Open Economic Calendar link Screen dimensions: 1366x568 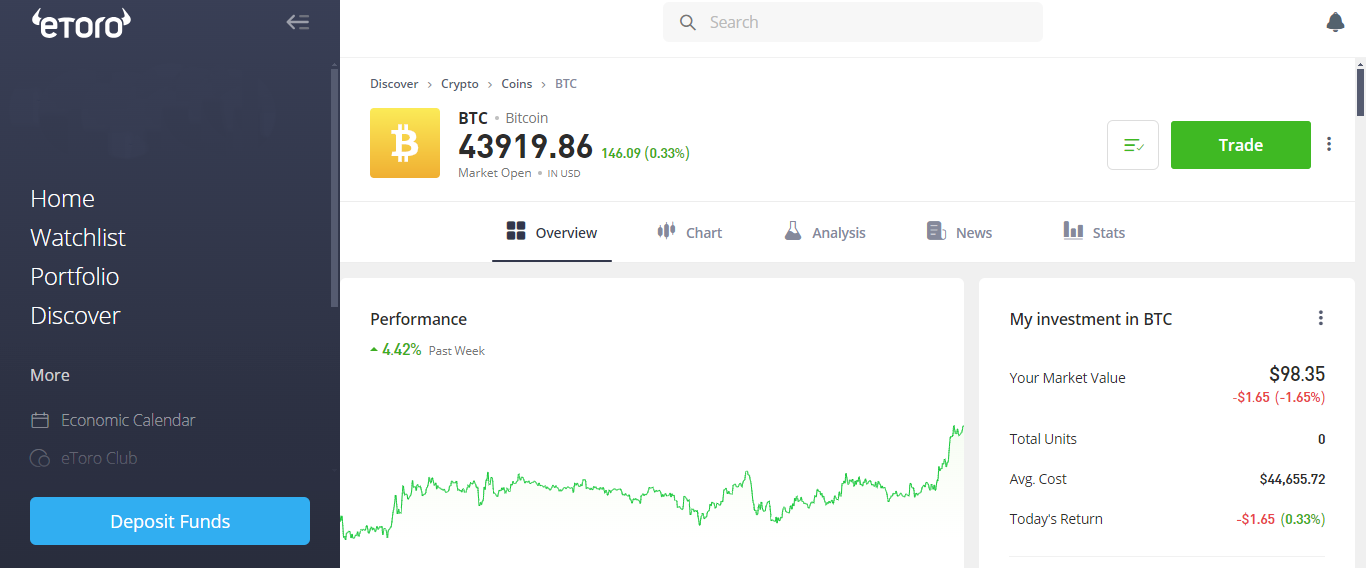pyautogui.click(x=128, y=420)
